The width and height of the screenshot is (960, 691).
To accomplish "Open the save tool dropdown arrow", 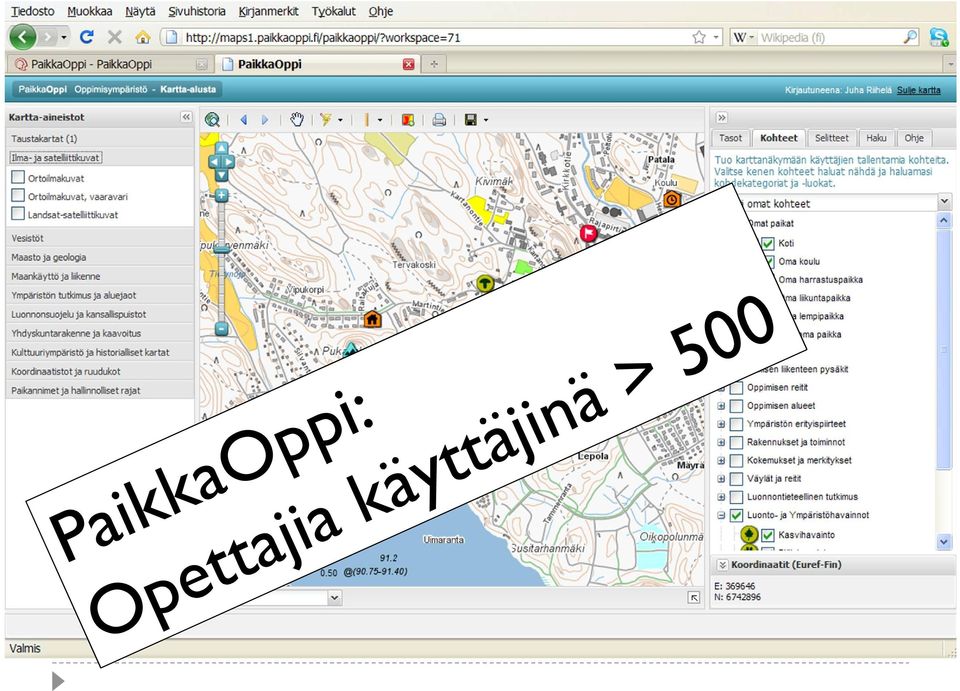I will click(486, 120).
